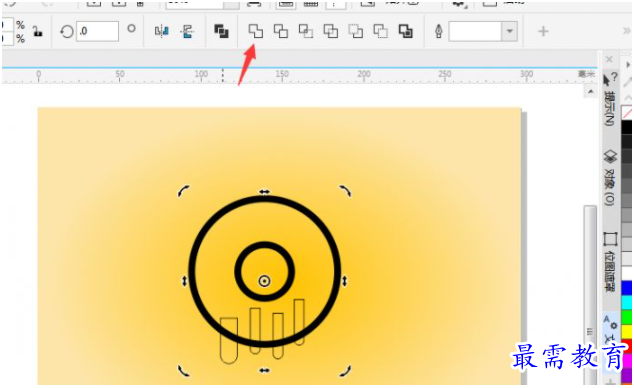This screenshot has height=388, width=634.
Task: Open the color palette flyout arrow
Action: [628, 65]
